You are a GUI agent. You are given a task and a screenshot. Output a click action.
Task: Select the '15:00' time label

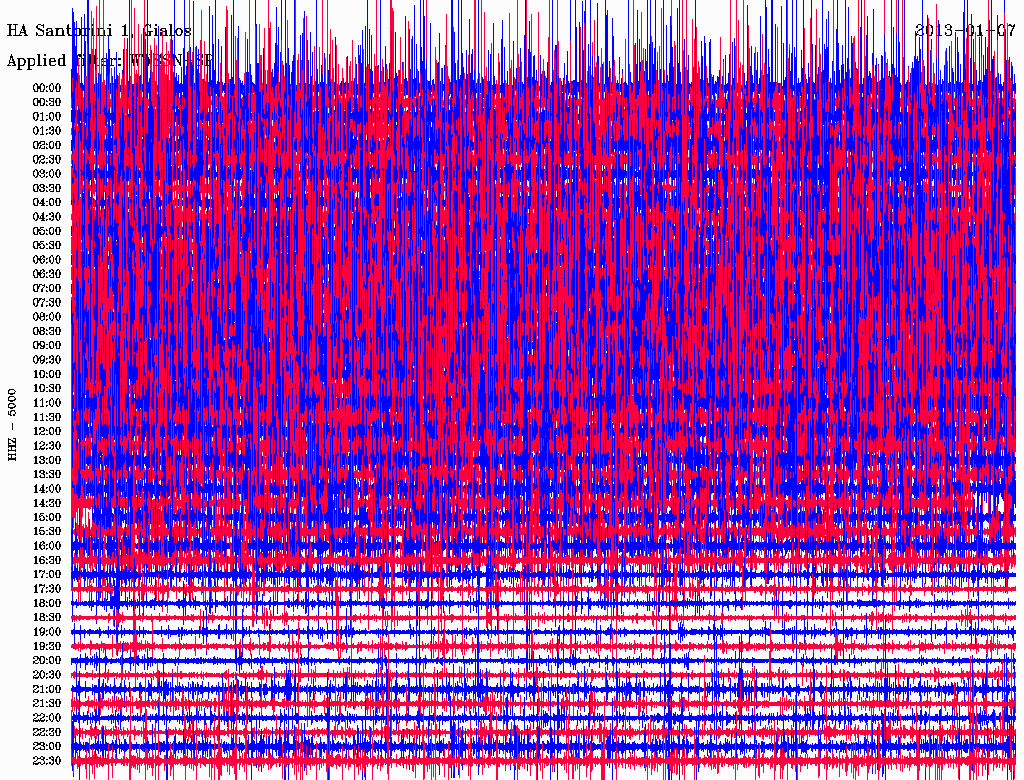[x=47, y=517]
